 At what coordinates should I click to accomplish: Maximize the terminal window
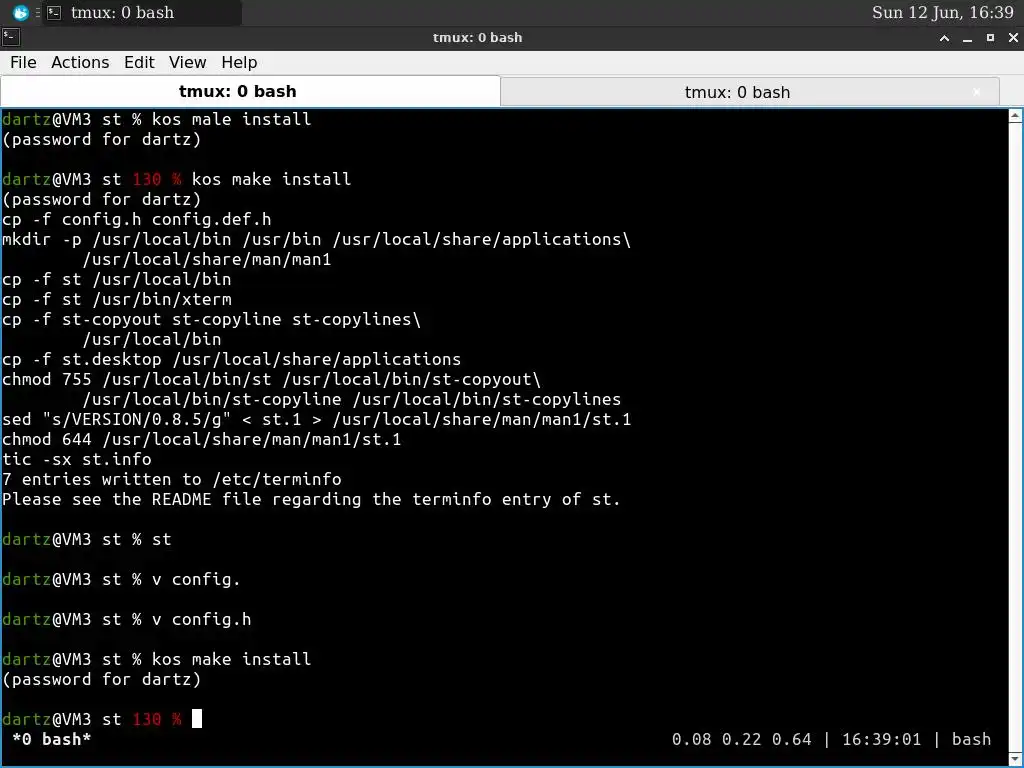point(990,38)
